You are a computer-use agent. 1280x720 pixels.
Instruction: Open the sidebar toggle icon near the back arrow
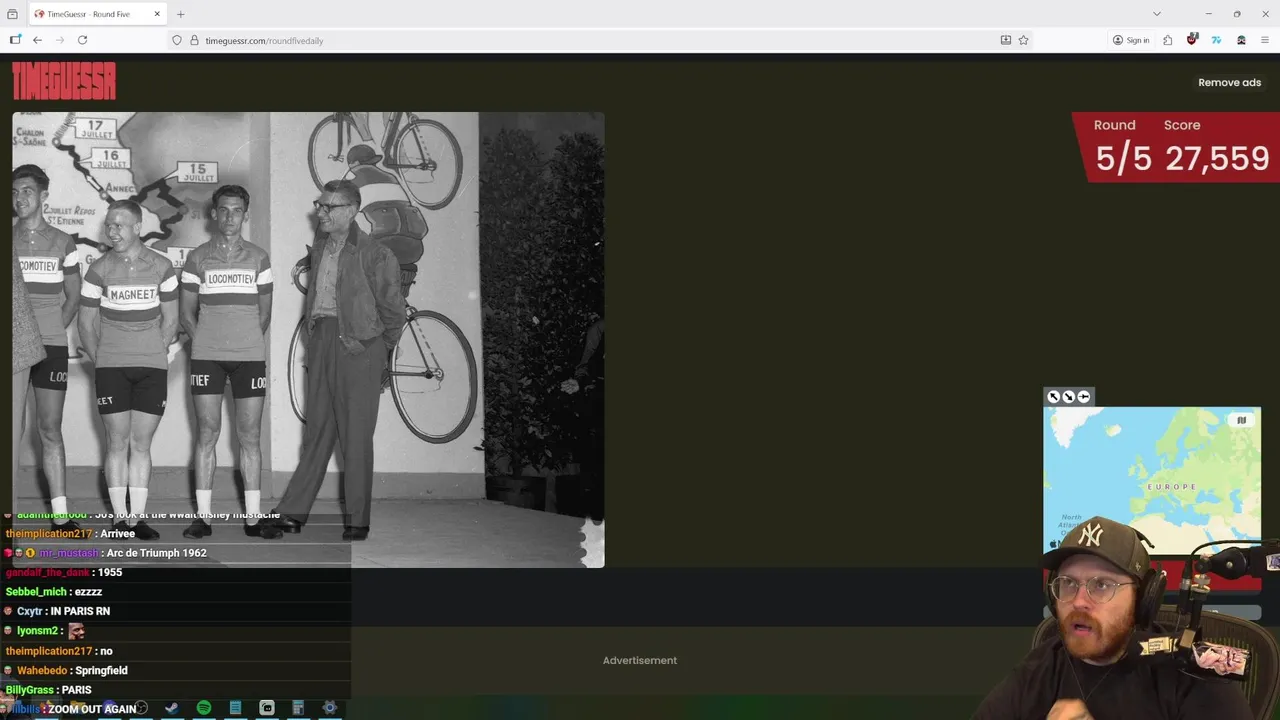[15, 40]
